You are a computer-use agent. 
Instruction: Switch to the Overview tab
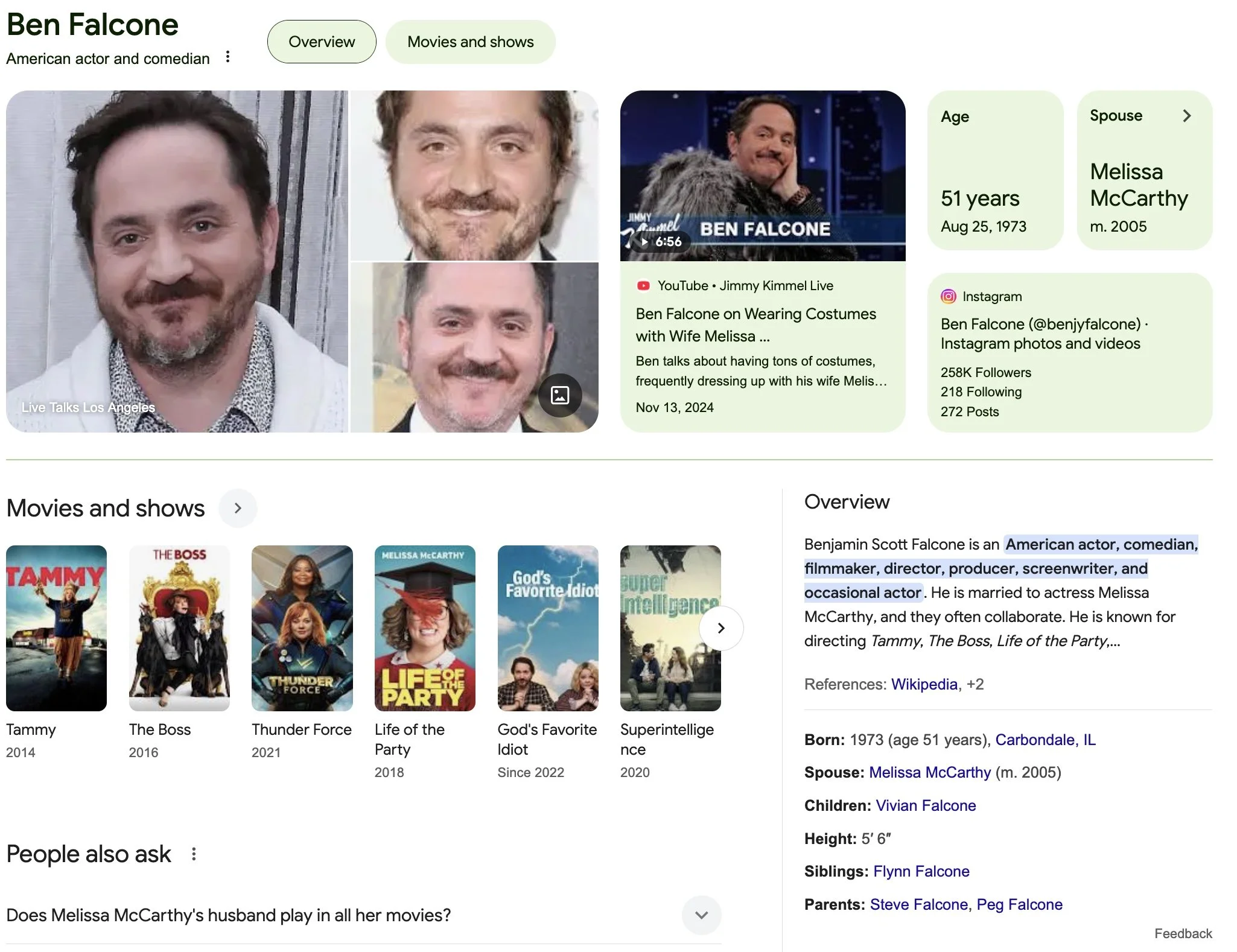(x=322, y=42)
